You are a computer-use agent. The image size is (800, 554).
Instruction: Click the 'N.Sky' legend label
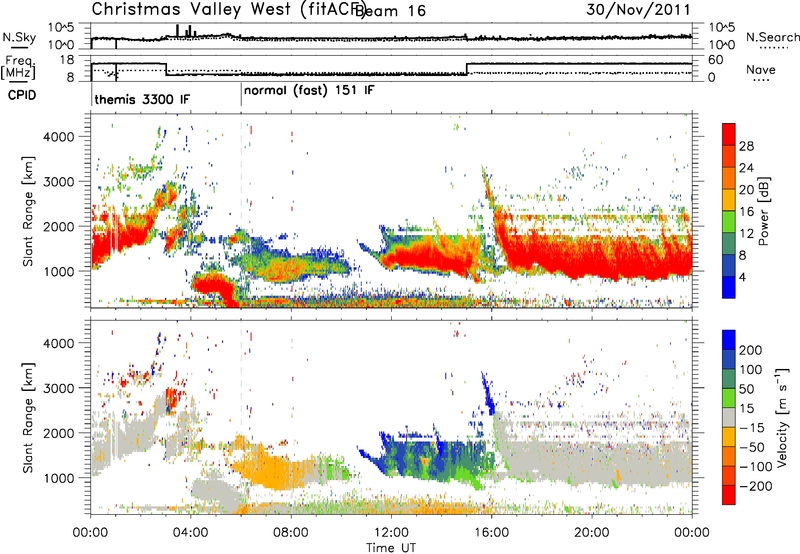coord(19,37)
